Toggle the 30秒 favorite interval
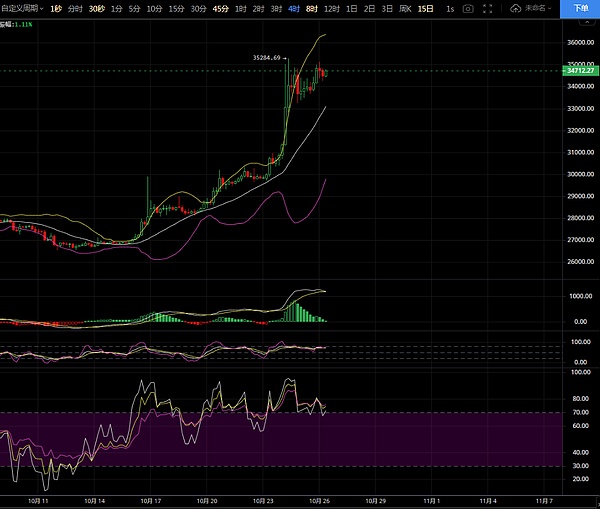Screen dimensions: 600x509 96,8
